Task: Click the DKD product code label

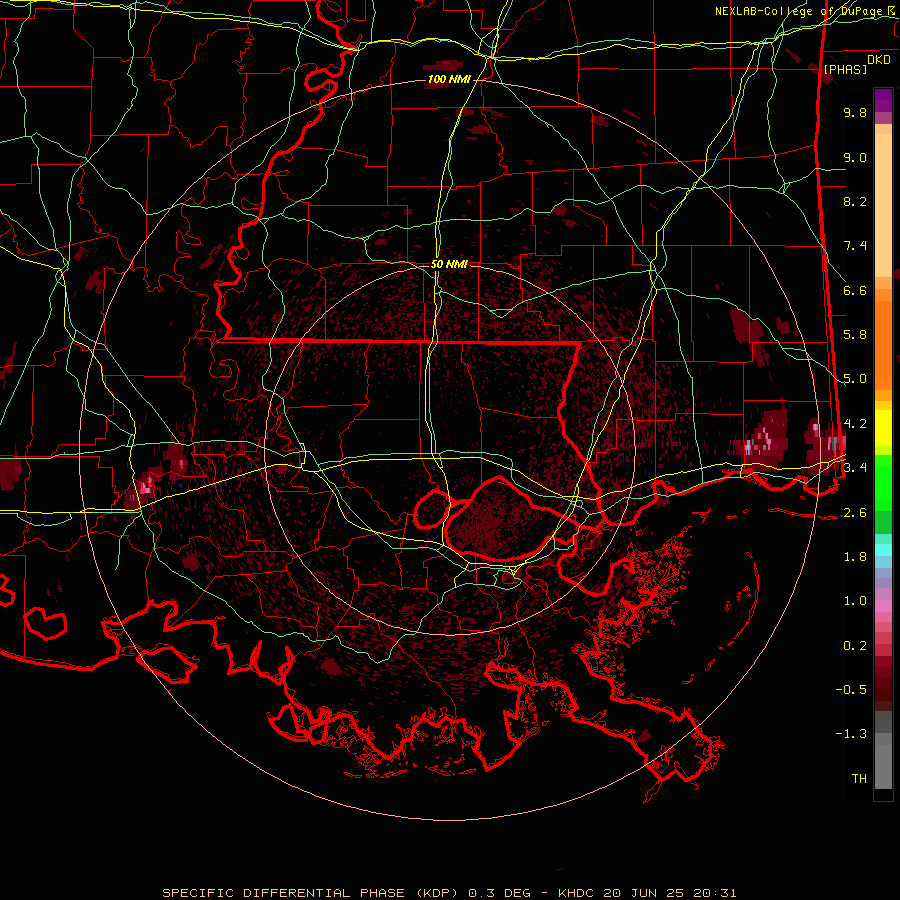Action: pos(879,60)
